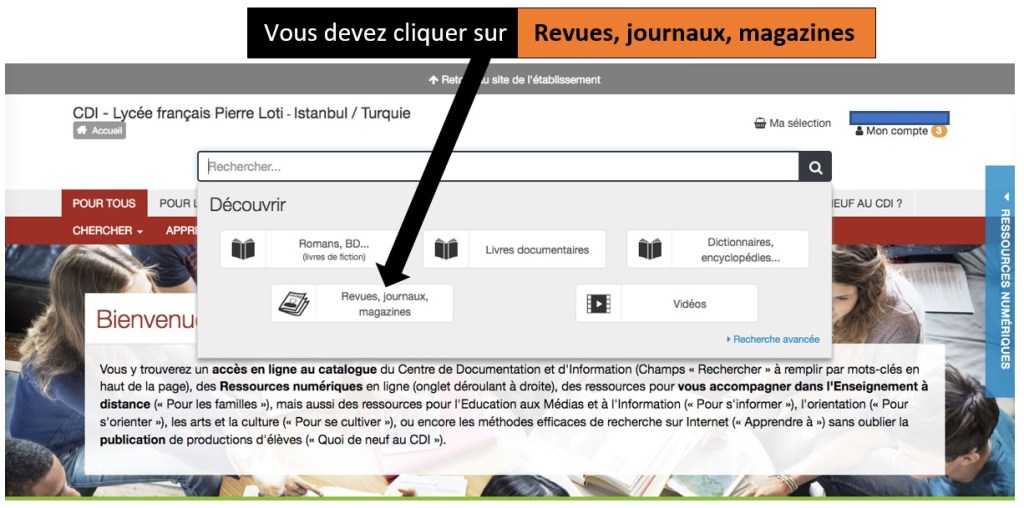Image resolution: width=1024 pixels, height=508 pixels.
Task: Click the Romans, BD book icon
Action: (x=243, y=249)
